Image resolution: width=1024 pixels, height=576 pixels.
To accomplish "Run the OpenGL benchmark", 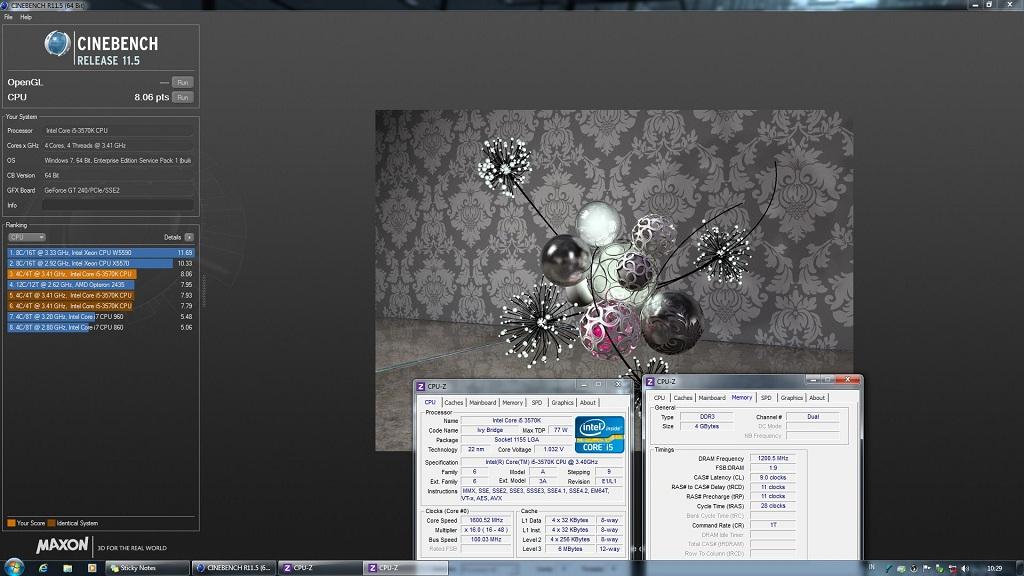I will tap(182, 82).
